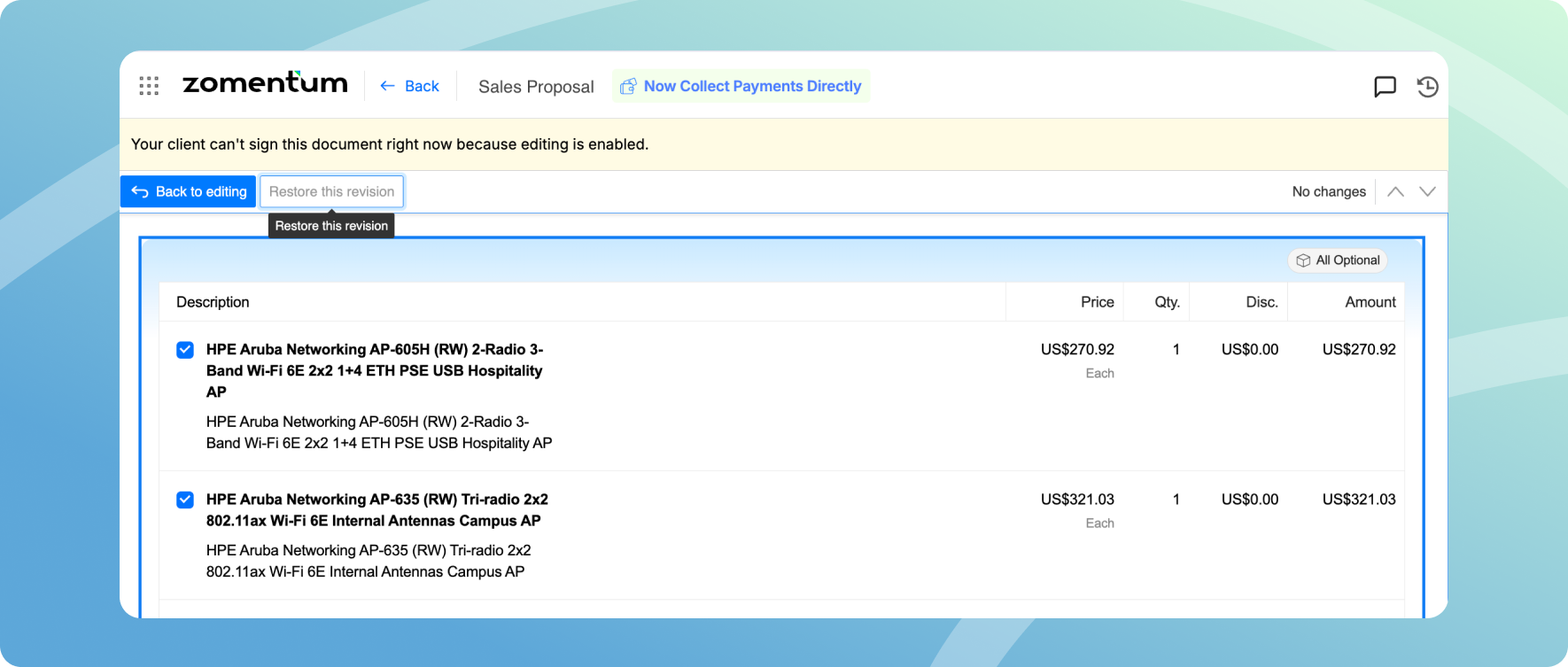Open the comments chat icon

[x=1385, y=86]
